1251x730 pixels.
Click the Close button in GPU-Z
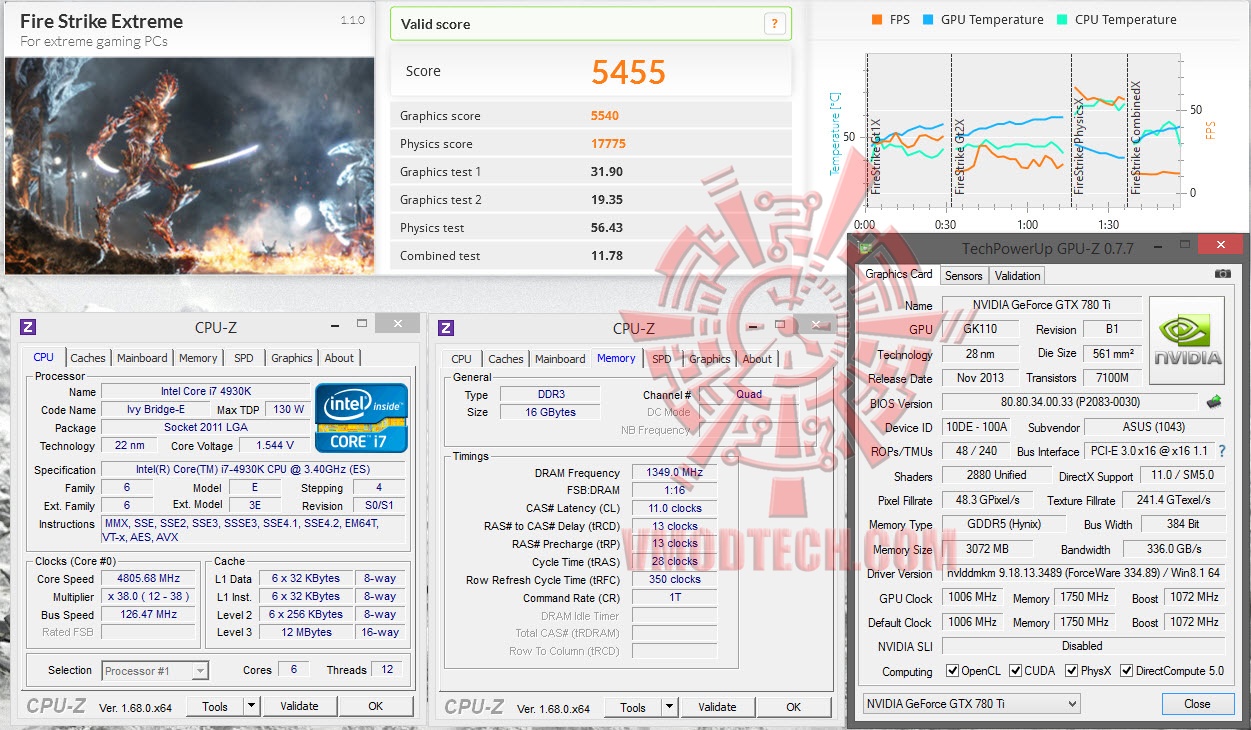(x=1197, y=703)
